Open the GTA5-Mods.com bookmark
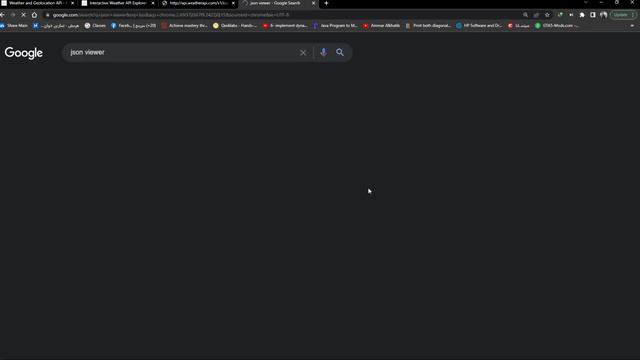The height and width of the screenshot is (360, 640). click(x=557, y=25)
